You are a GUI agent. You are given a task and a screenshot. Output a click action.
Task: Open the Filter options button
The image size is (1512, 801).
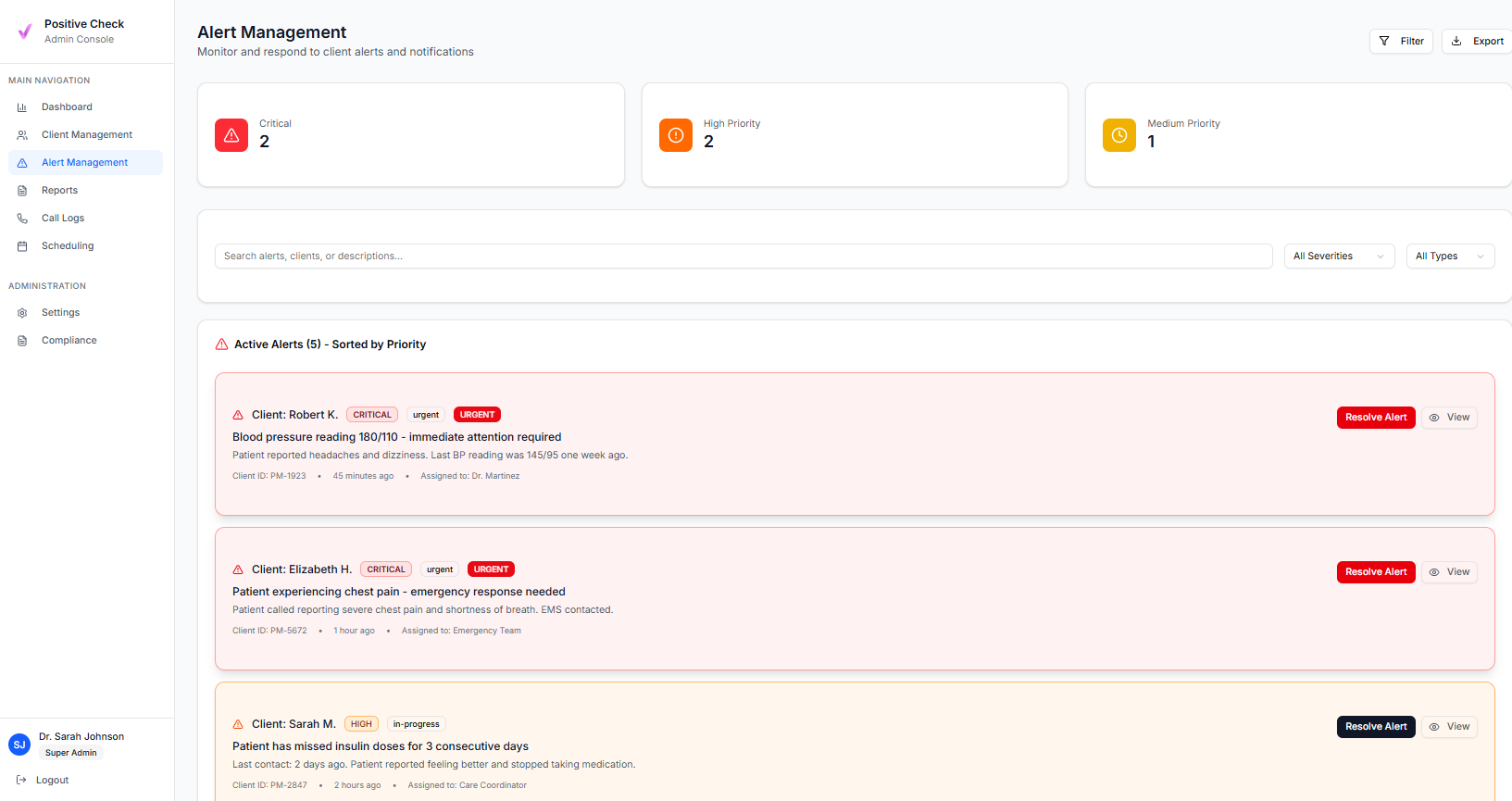pos(1401,41)
